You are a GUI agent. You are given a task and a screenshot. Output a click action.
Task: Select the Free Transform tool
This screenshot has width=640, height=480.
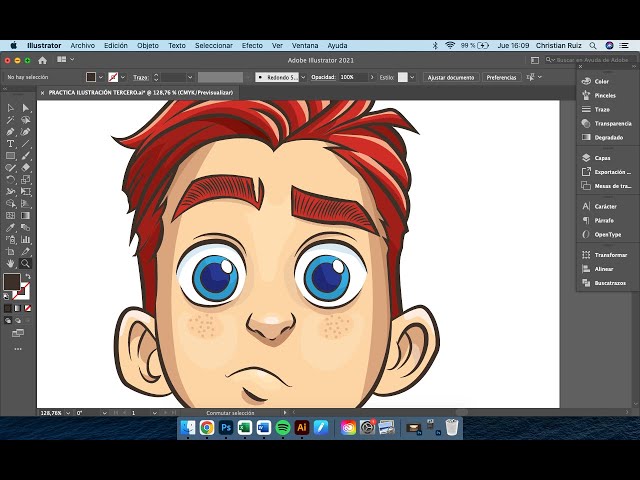[26, 191]
